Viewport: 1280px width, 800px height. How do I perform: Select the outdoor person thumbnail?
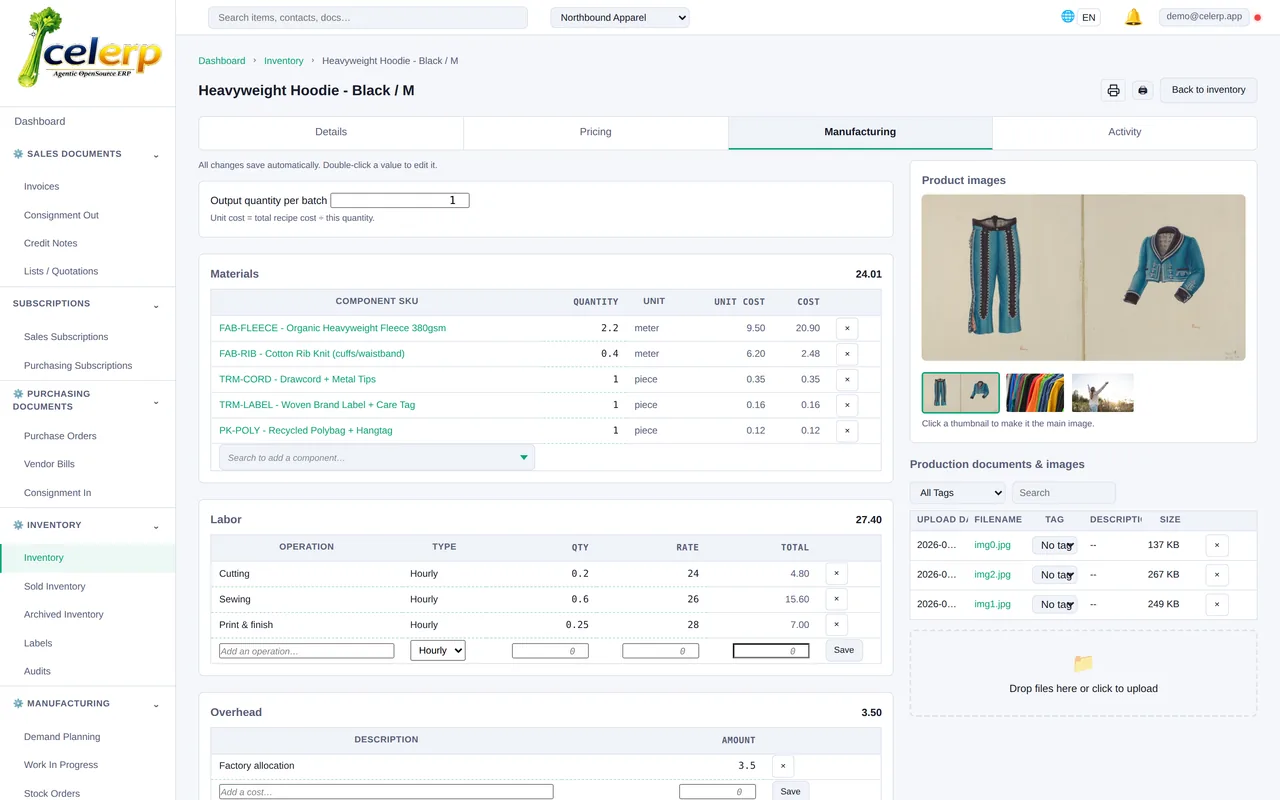1103,393
